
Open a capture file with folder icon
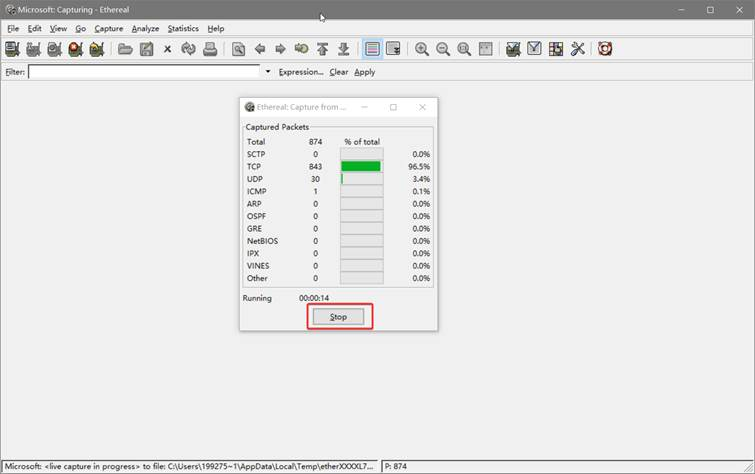point(125,49)
